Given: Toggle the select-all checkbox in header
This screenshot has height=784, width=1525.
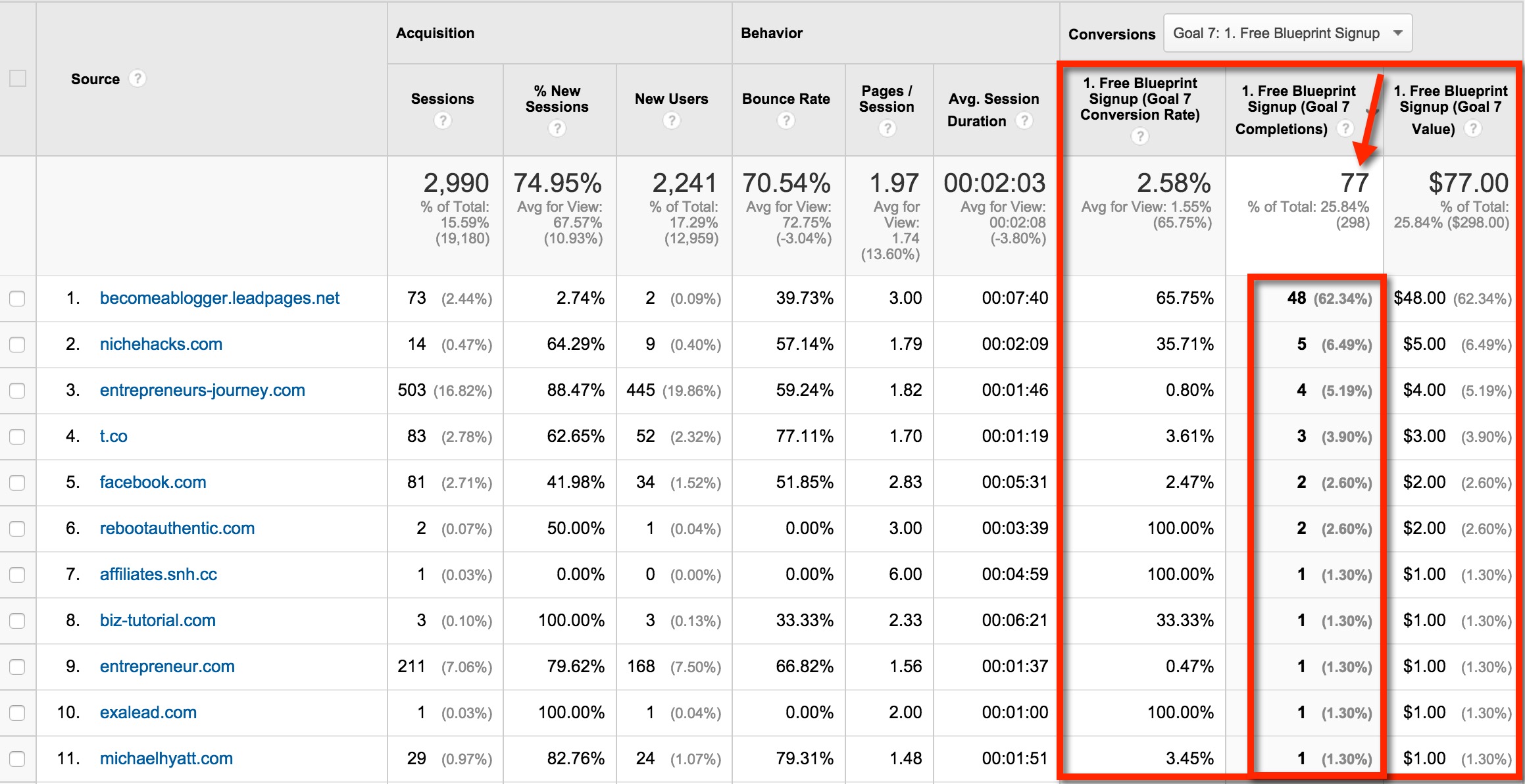Looking at the screenshot, I should pos(18,78).
